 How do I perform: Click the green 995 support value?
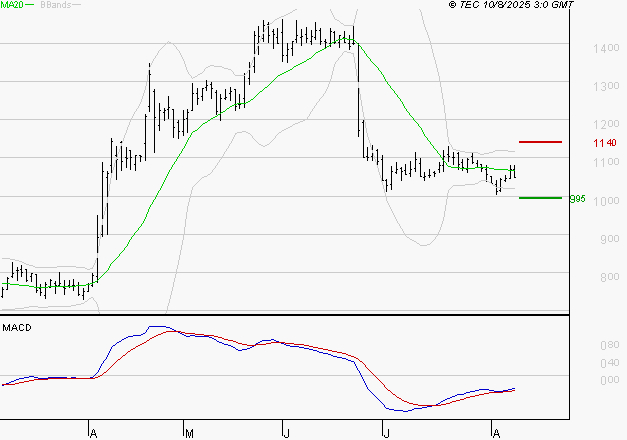click(577, 198)
